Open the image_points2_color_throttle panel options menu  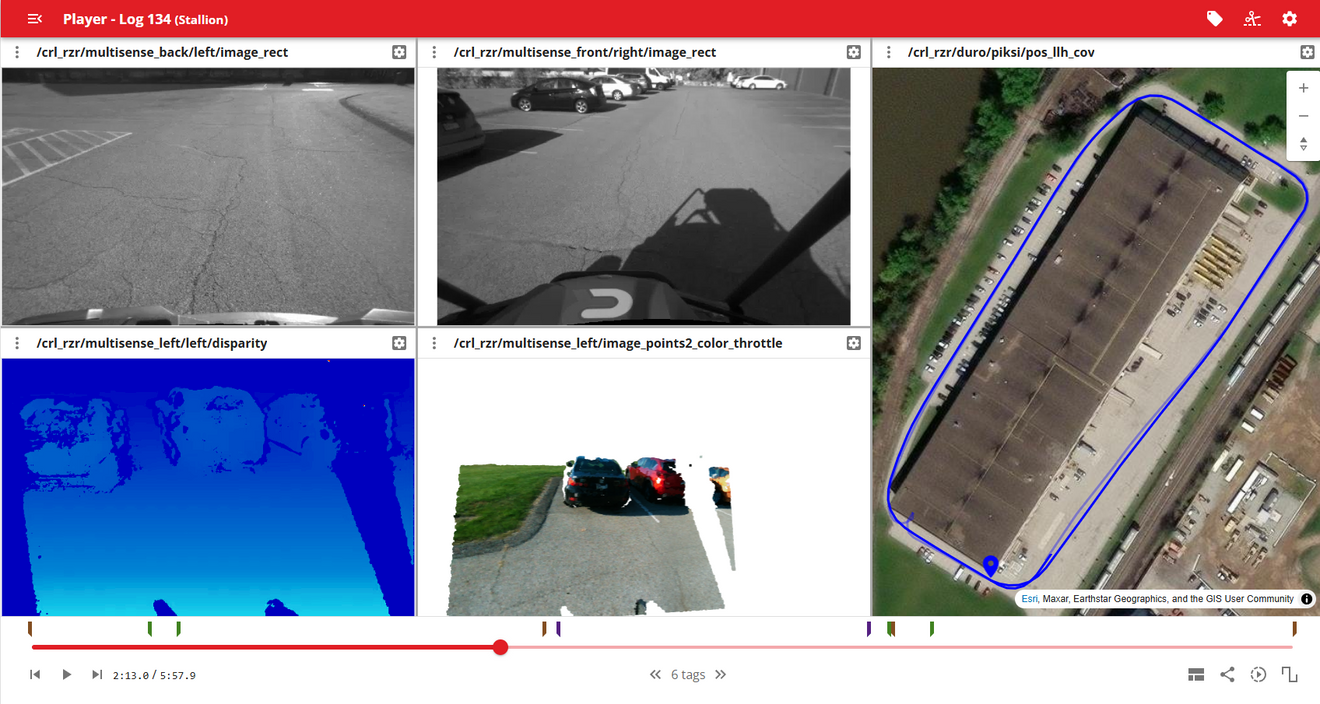(434, 343)
